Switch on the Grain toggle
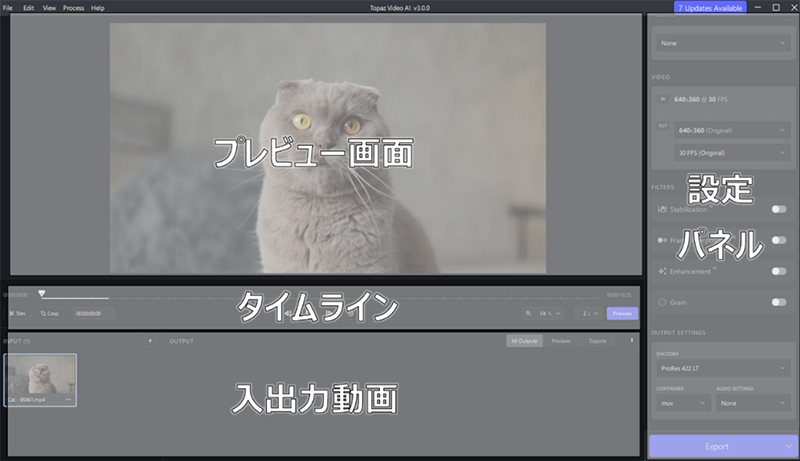Viewport: 800px width, 461px height. [x=779, y=302]
